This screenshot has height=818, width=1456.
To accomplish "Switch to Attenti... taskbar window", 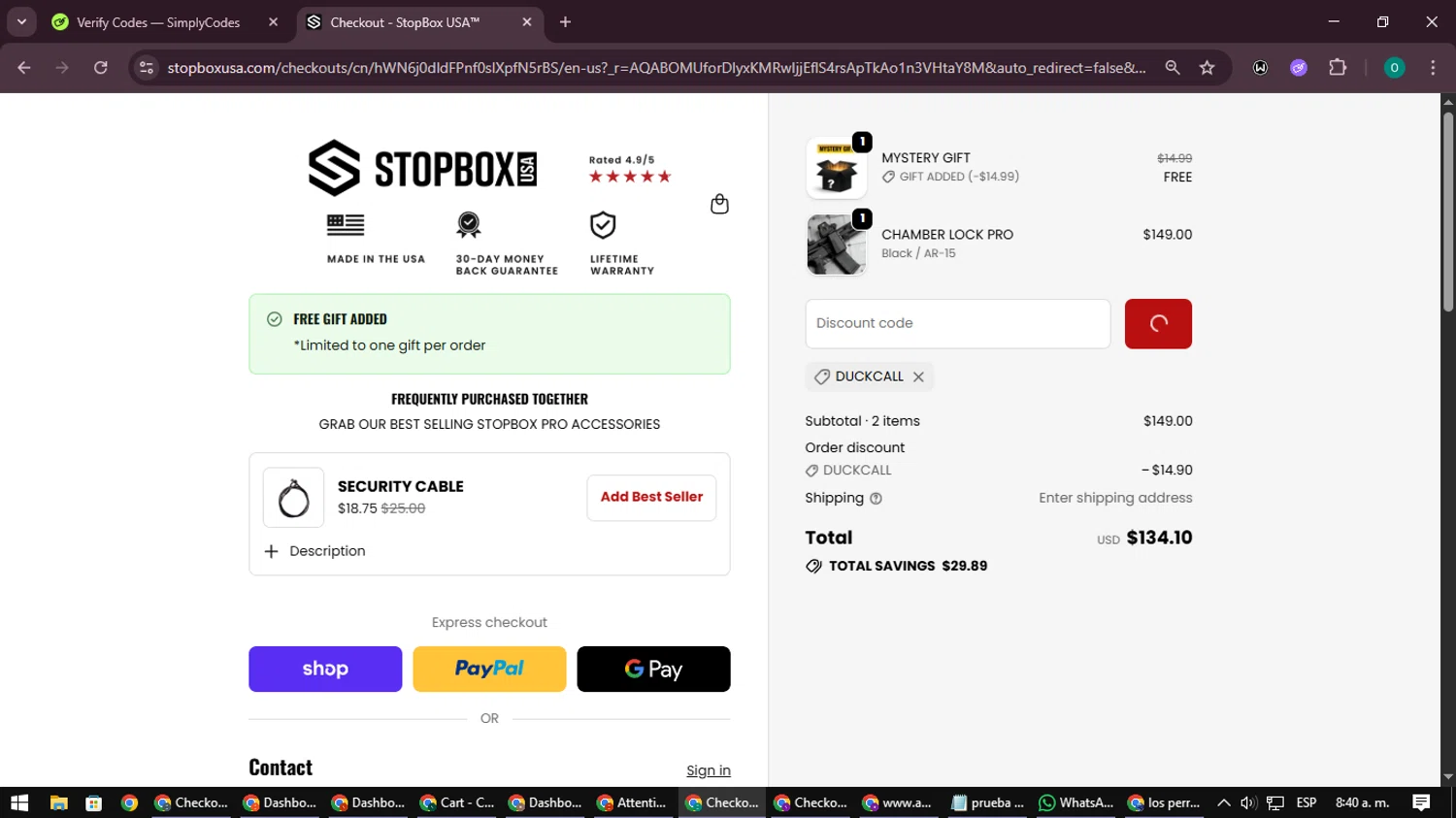I will pos(632,802).
